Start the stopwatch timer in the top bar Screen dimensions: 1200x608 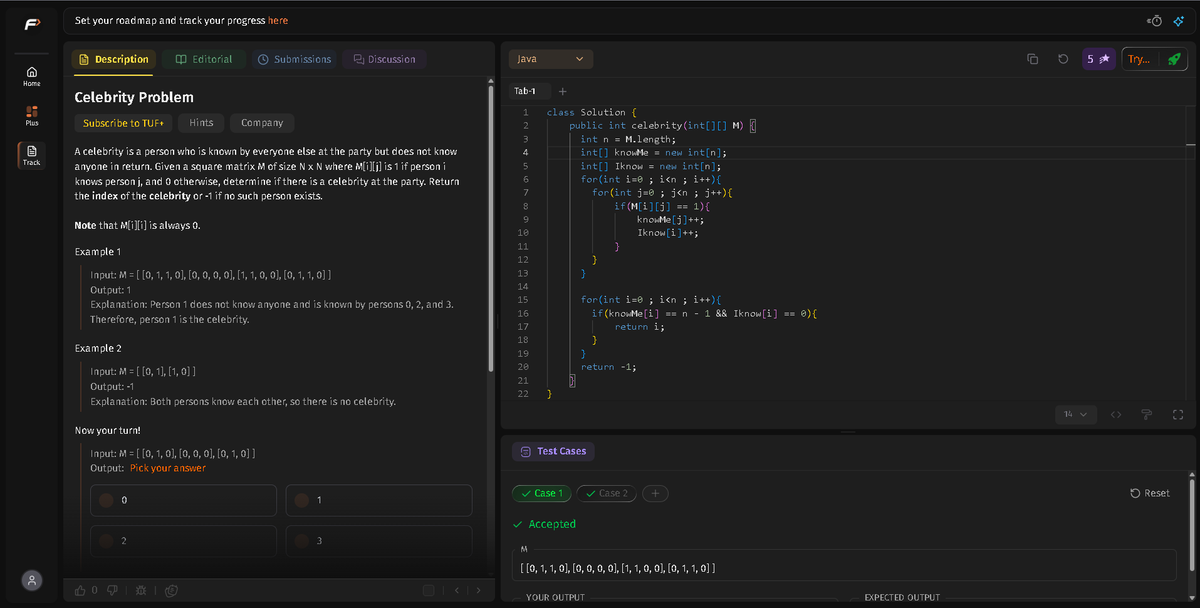[1155, 20]
